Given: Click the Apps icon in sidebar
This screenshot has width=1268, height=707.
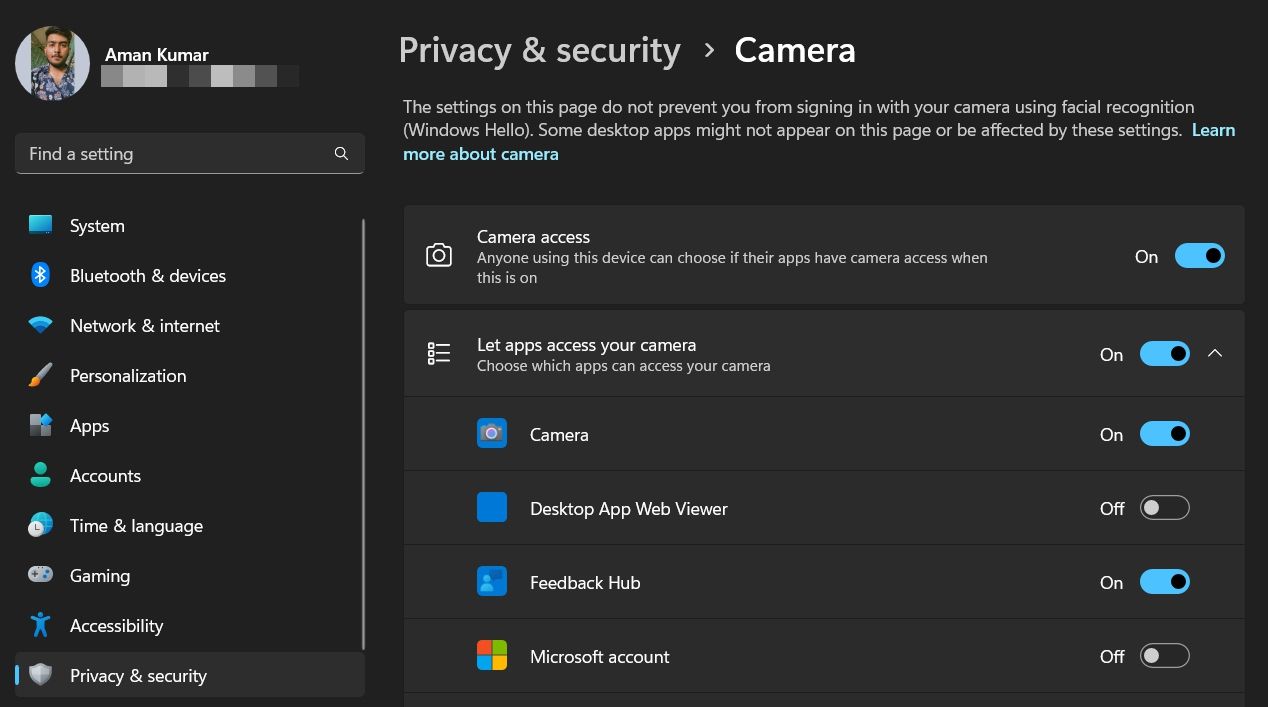Looking at the screenshot, I should (x=40, y=425).
